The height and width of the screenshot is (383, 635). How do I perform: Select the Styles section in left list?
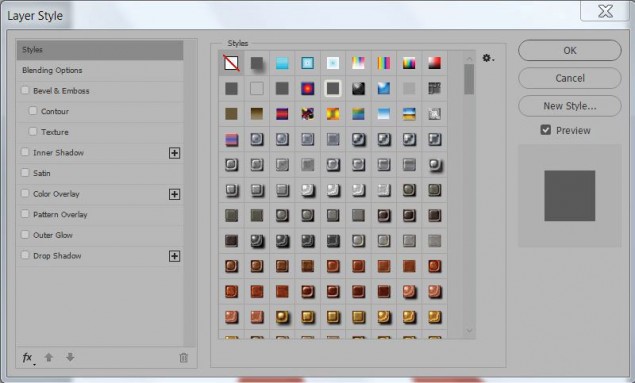pyautogui.click(x=100, y=50)
